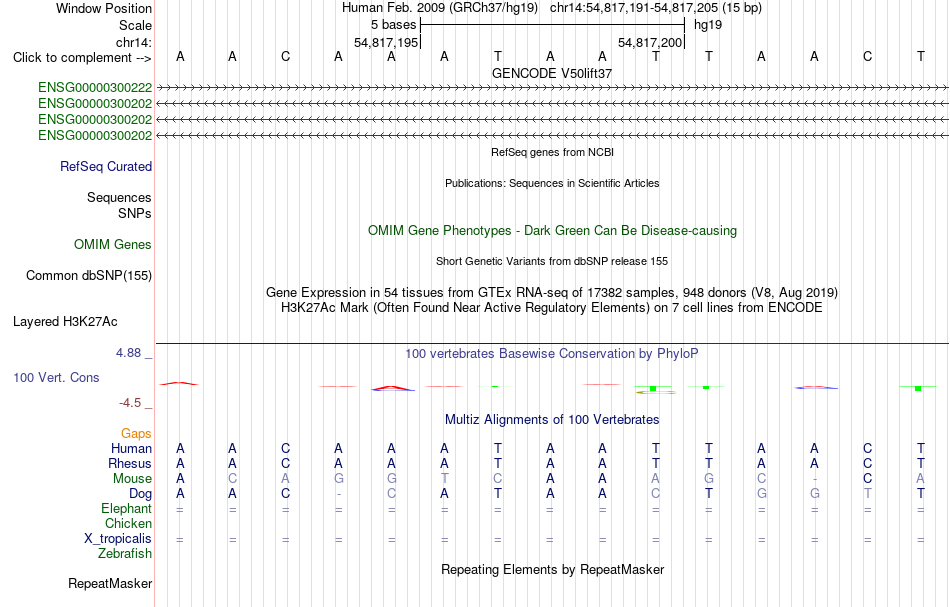Select the Chicken species label
The image size is (950, 607).
point(128,523)
